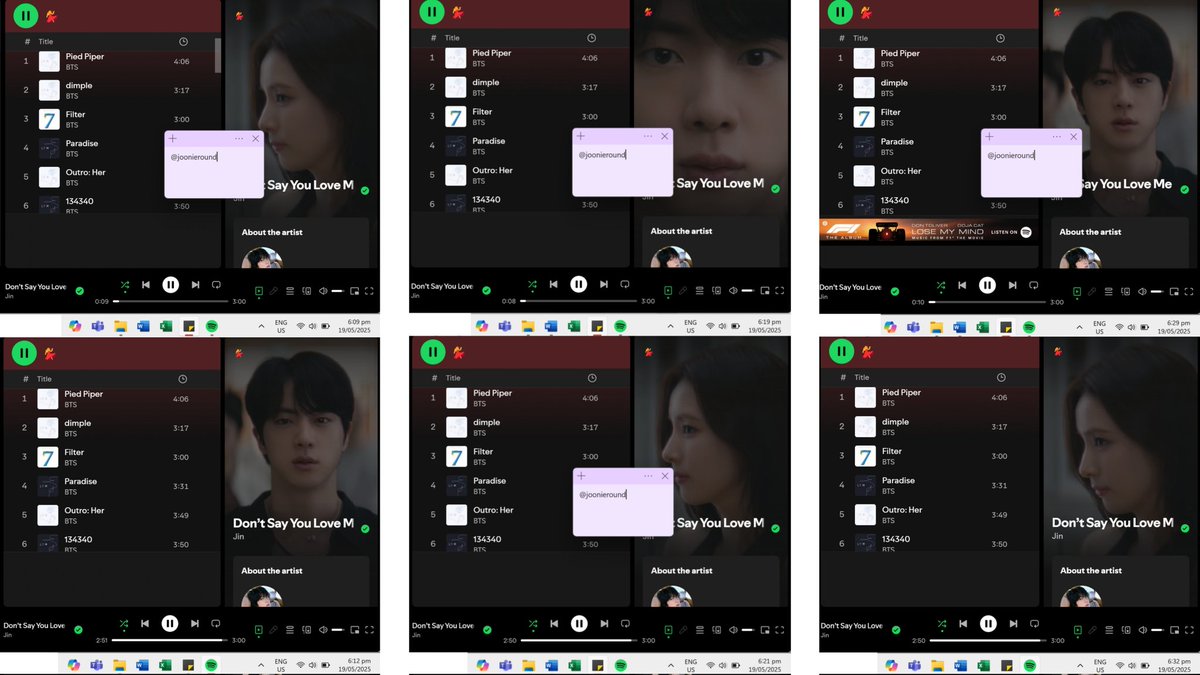Click ENG US language indicator in 6:12 pm taskbar

click(281, 665)
